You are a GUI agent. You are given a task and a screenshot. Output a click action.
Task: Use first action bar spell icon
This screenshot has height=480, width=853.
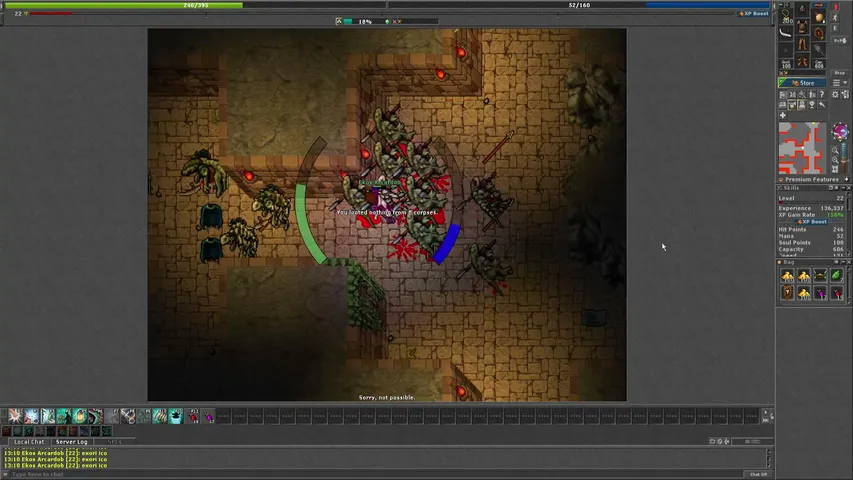[15, 416]
